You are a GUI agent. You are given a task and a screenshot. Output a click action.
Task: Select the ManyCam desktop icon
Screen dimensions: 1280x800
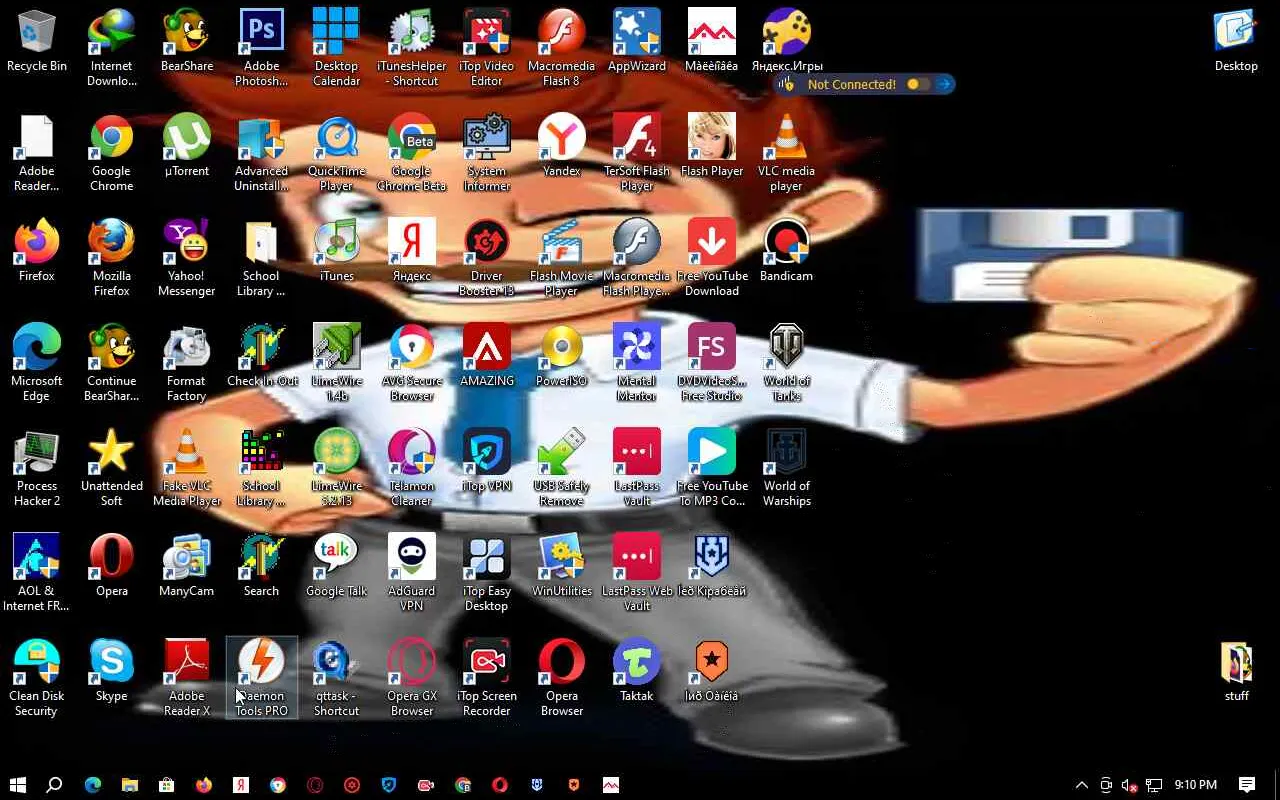[187, 566]
